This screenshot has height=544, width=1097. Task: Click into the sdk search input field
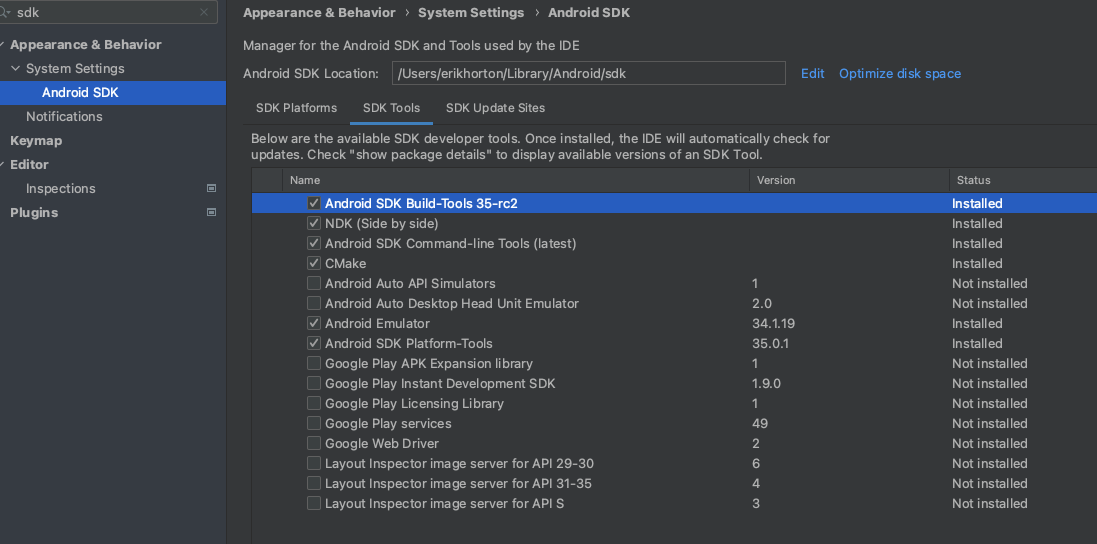tap(108, 12)
